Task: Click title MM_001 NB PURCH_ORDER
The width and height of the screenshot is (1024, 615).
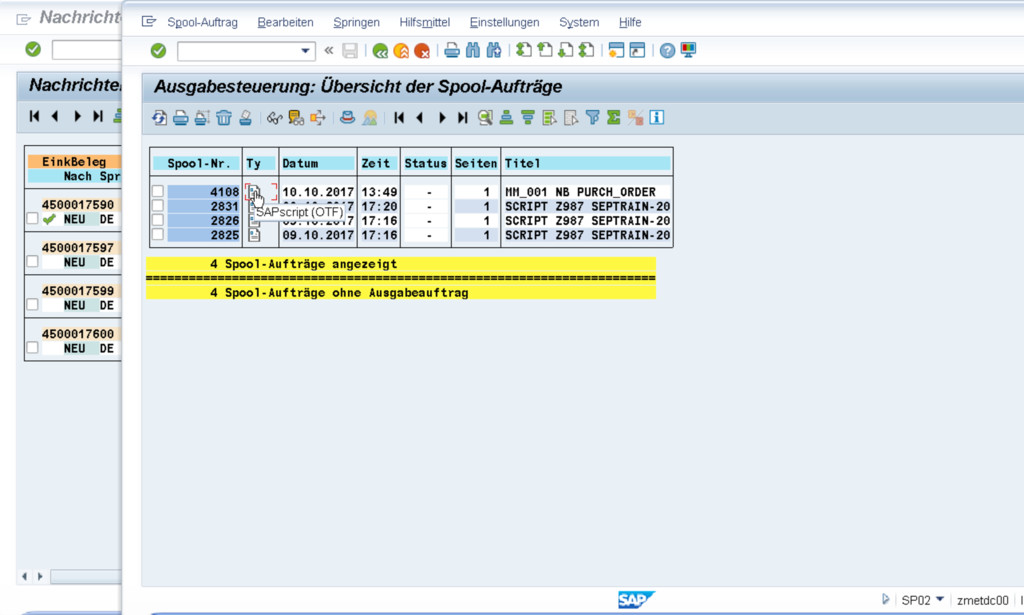Action: [x=580, y=192]
